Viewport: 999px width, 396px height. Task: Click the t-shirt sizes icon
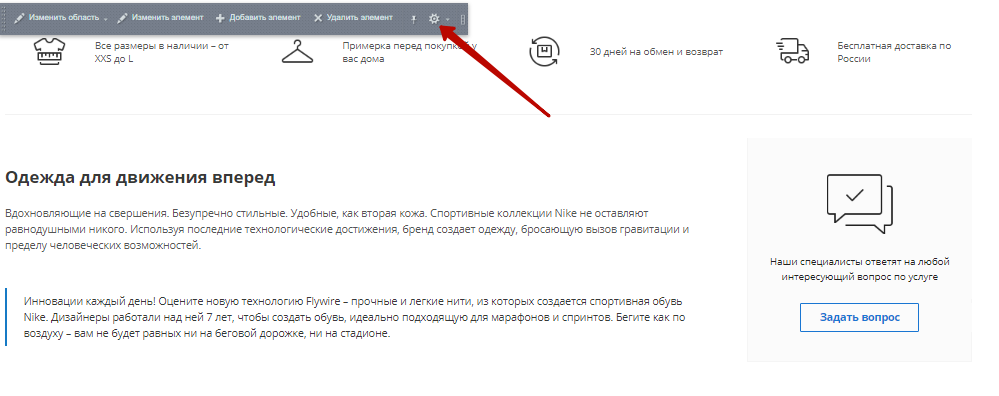50,52
